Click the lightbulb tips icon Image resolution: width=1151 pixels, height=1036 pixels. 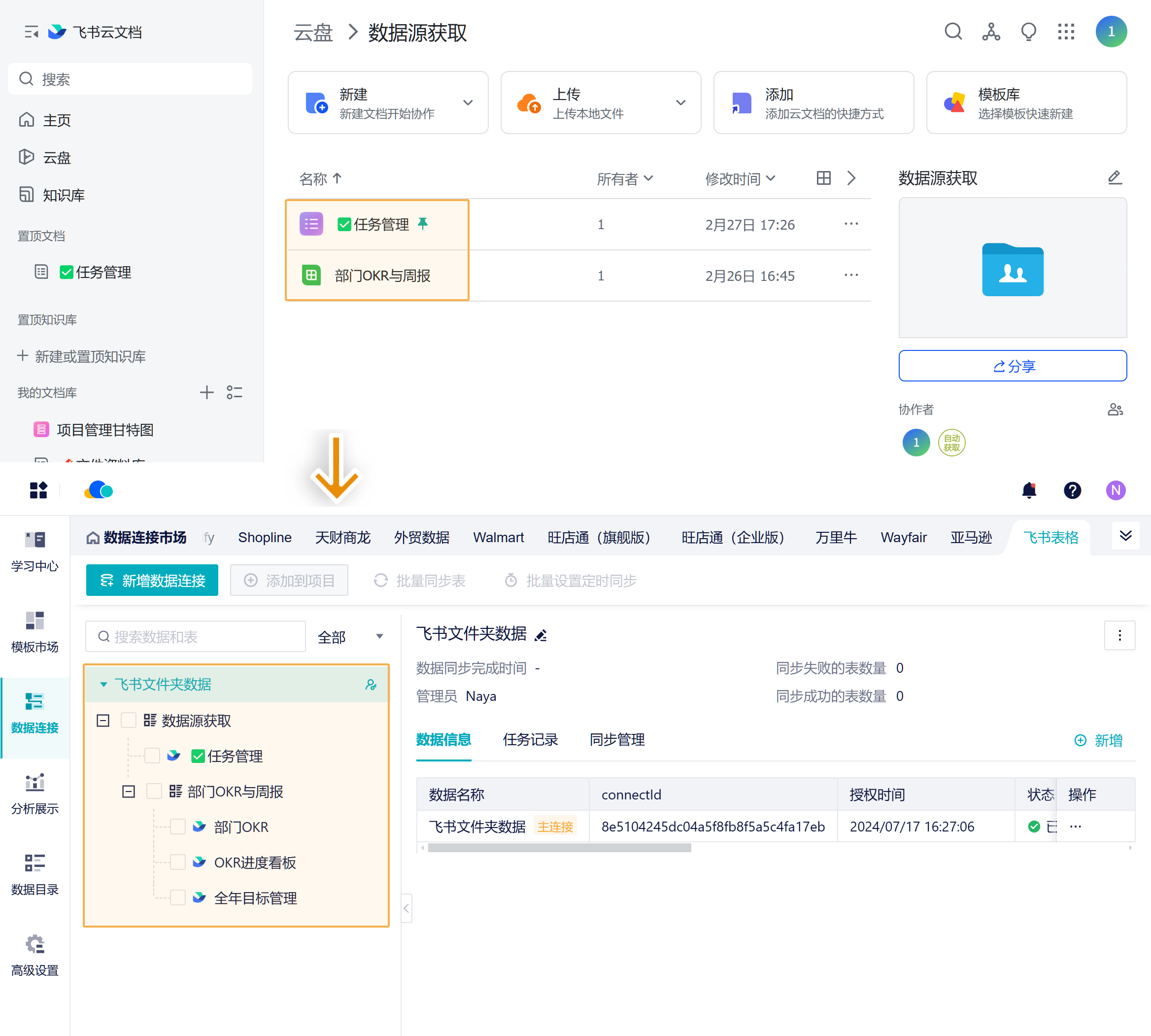click(x=1028, y=32)
